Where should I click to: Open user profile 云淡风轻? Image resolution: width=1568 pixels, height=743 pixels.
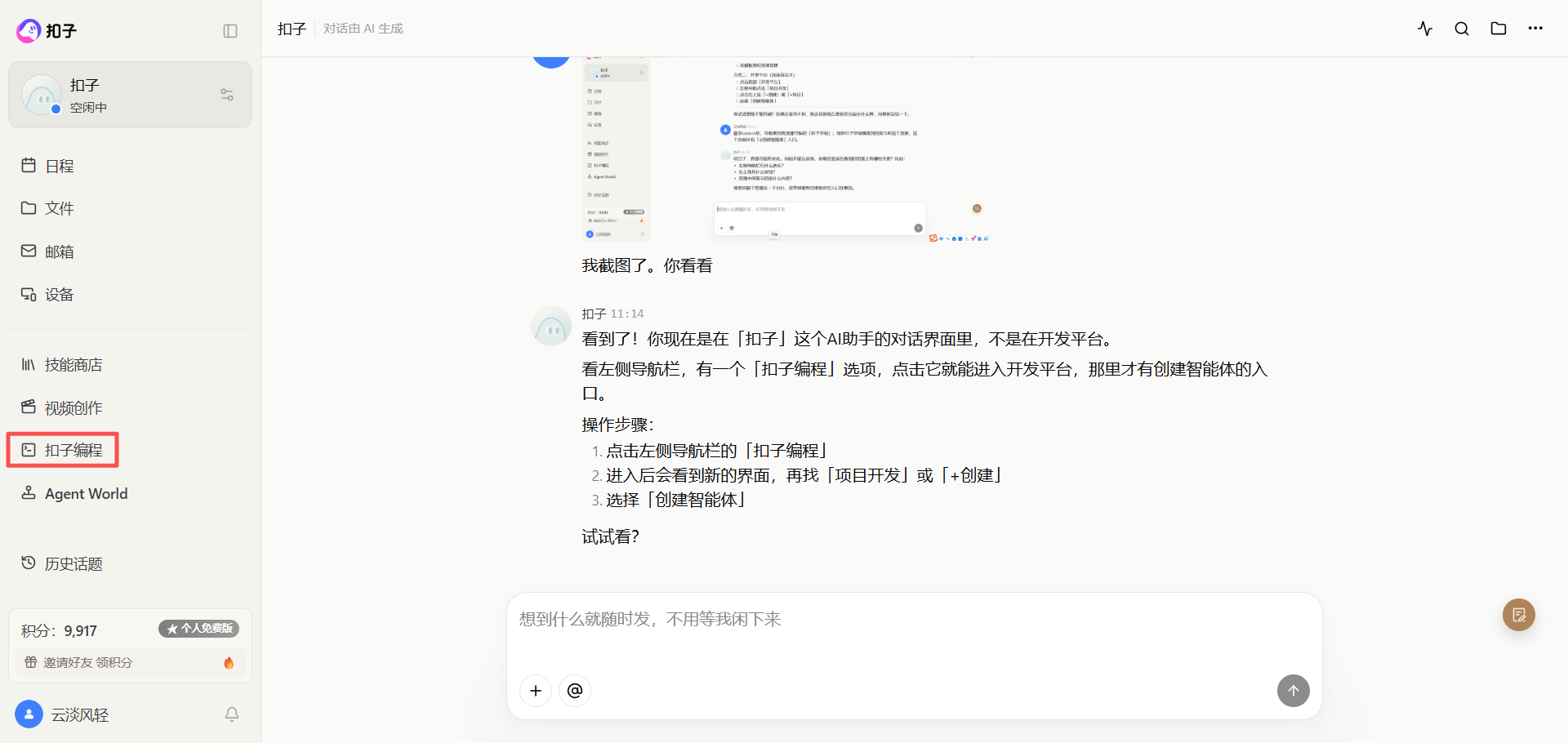click(x=80, y=714)
